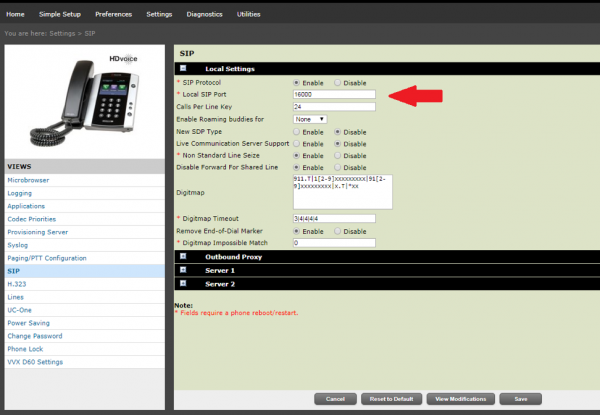Open the Diagnostics menu

click(204, 14)
